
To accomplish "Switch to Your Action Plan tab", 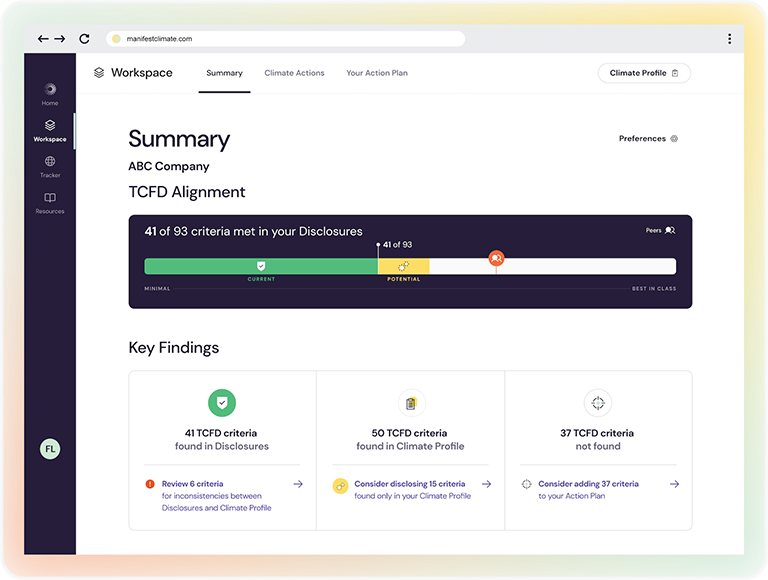I will pyautogui.click(x=377, y=73).
